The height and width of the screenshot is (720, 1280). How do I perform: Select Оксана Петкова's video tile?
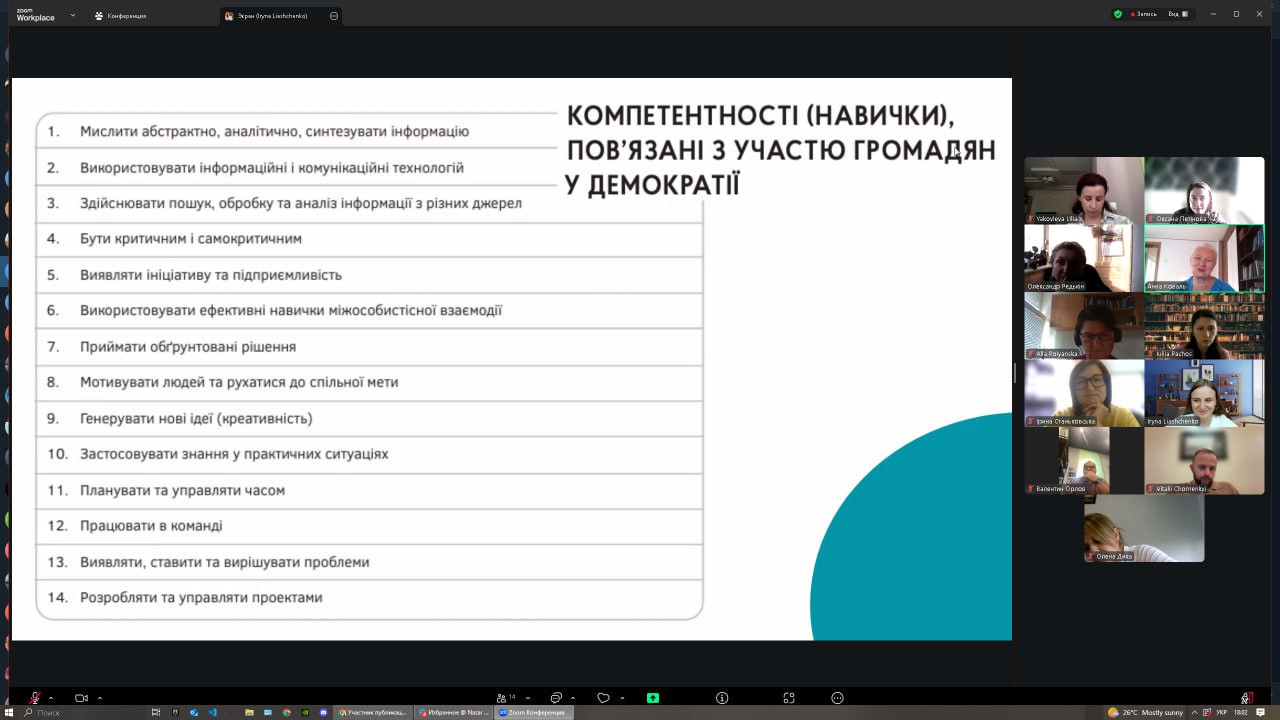click(1204, 190)
